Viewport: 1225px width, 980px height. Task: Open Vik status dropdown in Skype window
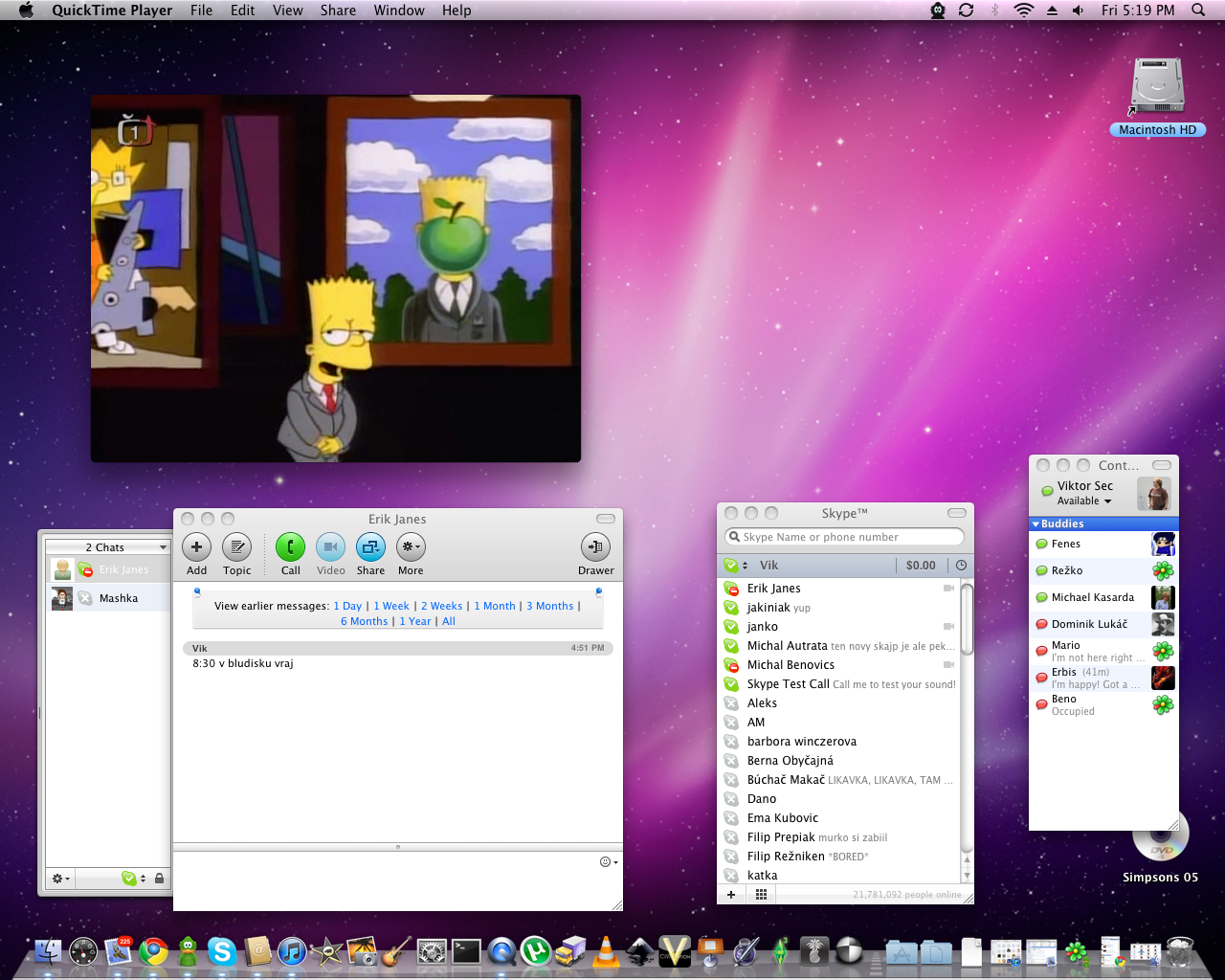tap(736, 566)
